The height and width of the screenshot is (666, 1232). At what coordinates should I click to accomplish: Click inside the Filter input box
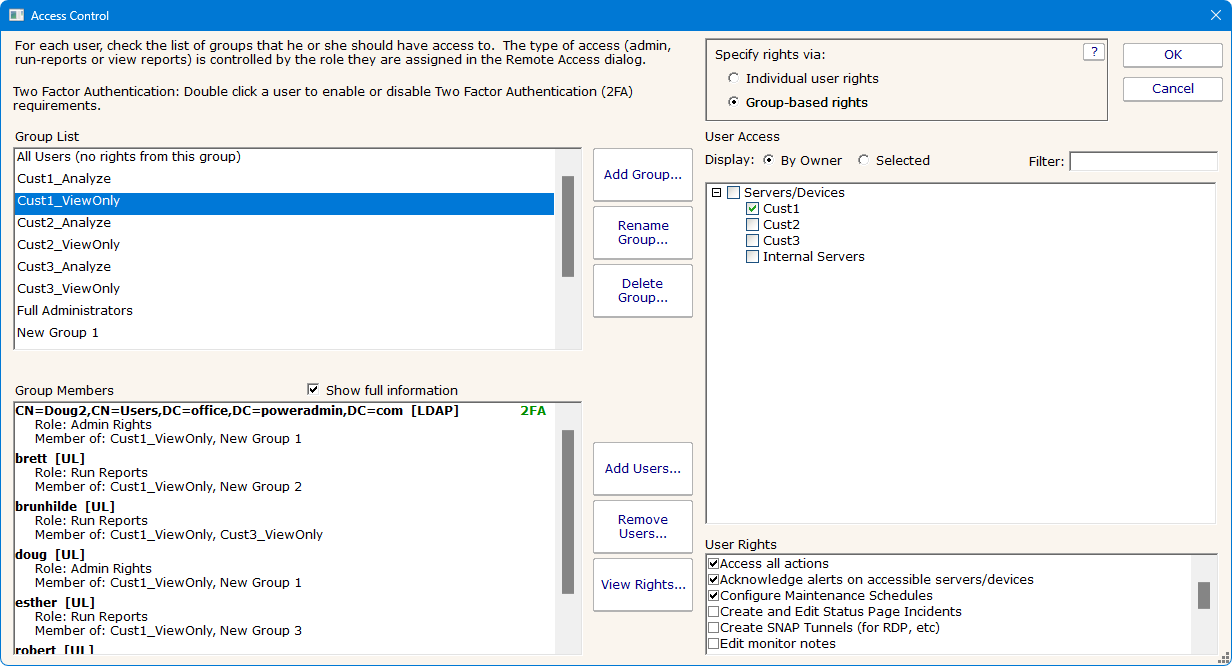pos(1144,160)
